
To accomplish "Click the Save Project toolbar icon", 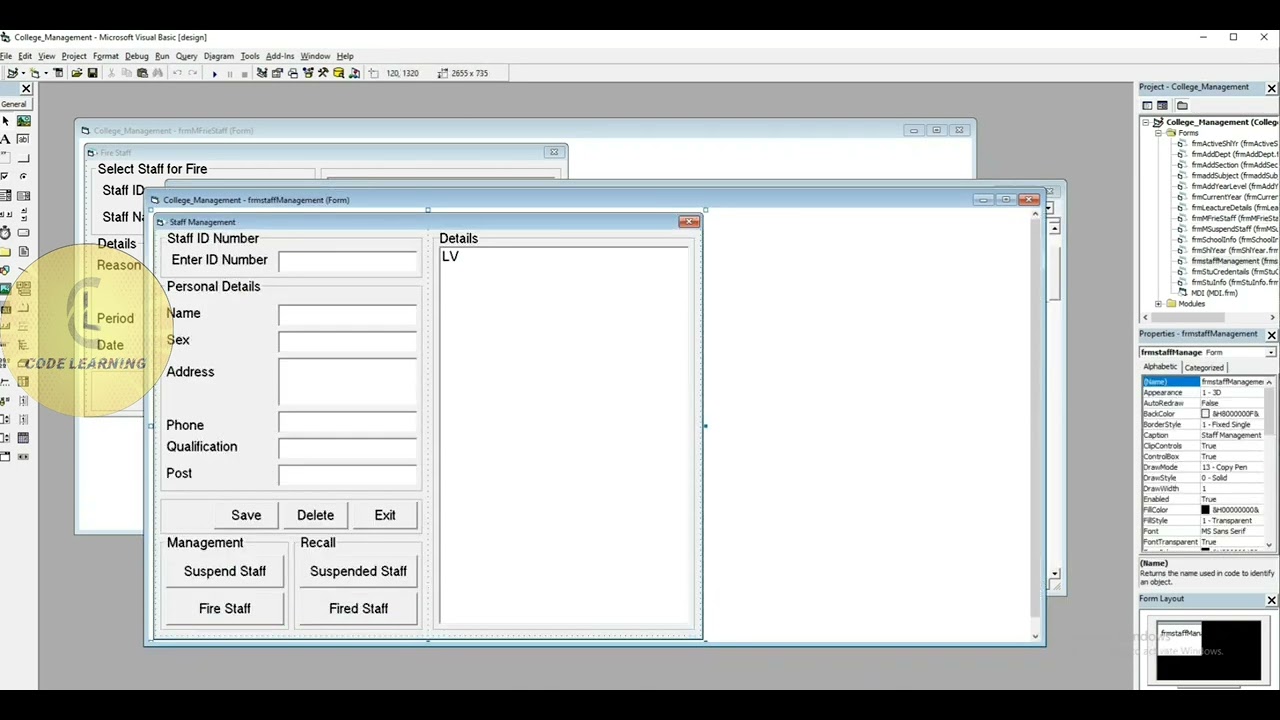I will pyautogui.click(x=92, y=73).
